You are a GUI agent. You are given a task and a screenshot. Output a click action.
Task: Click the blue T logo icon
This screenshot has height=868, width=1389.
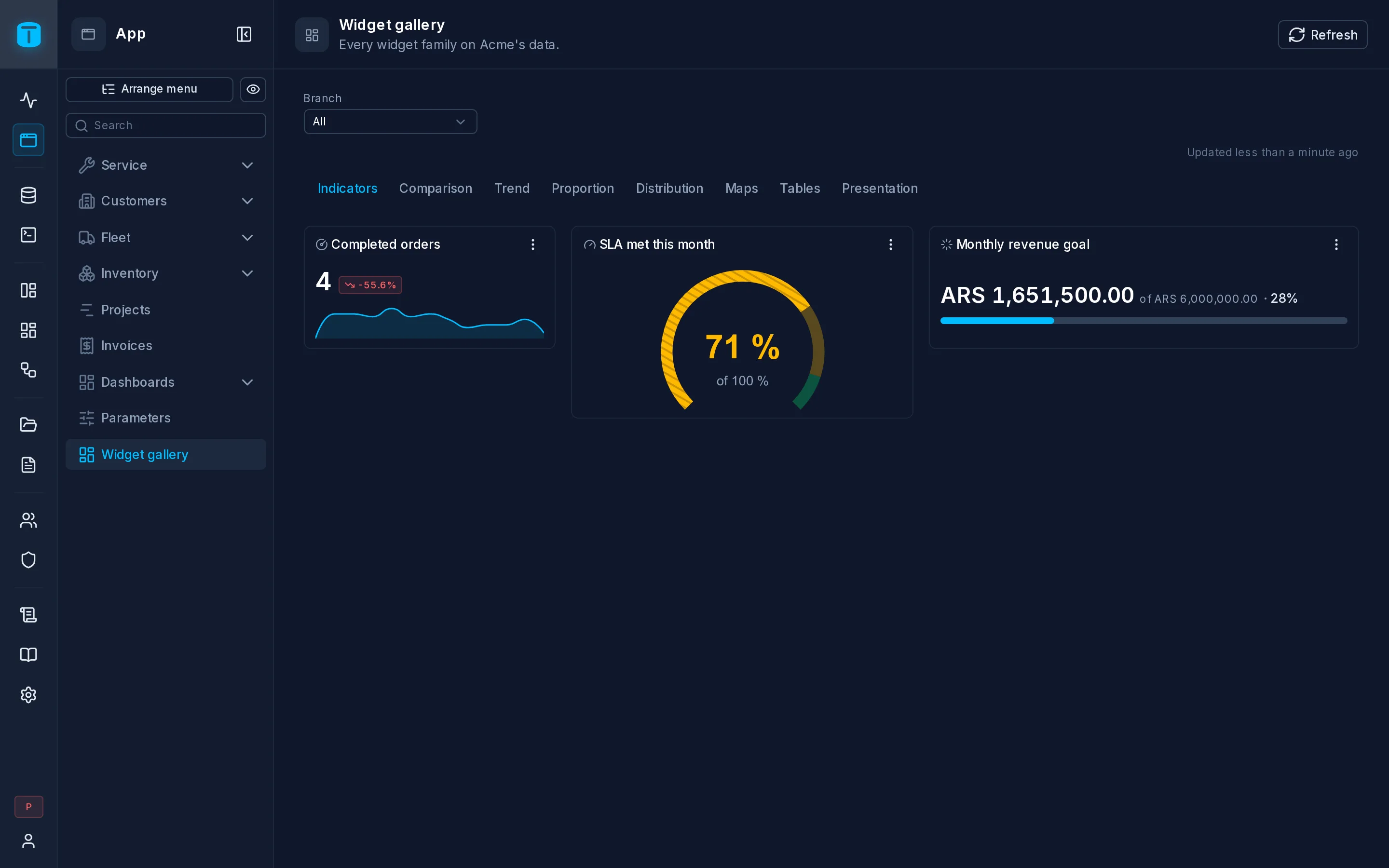(x=29, y=34)
